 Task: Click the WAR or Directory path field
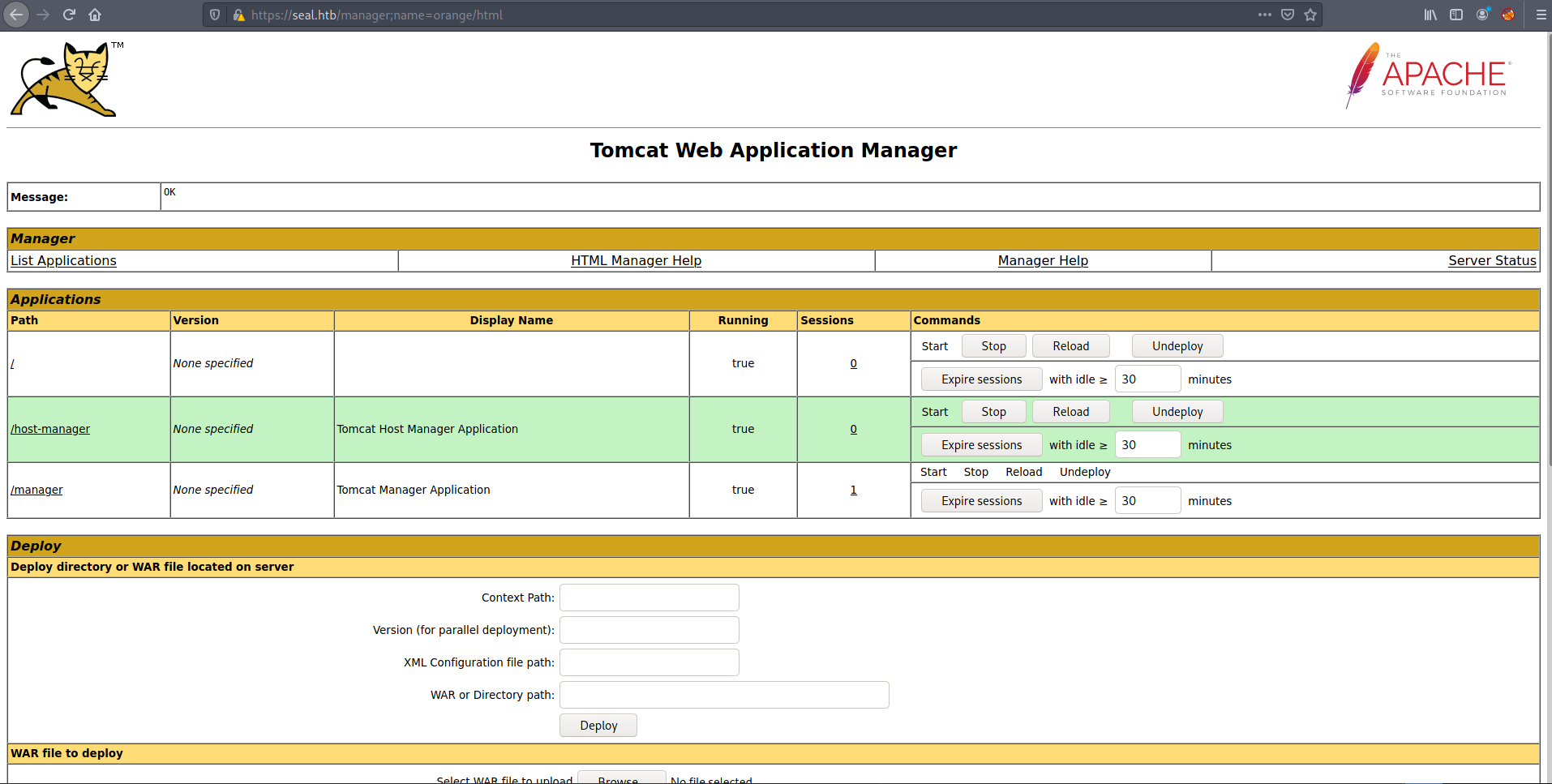coord(724,695)
